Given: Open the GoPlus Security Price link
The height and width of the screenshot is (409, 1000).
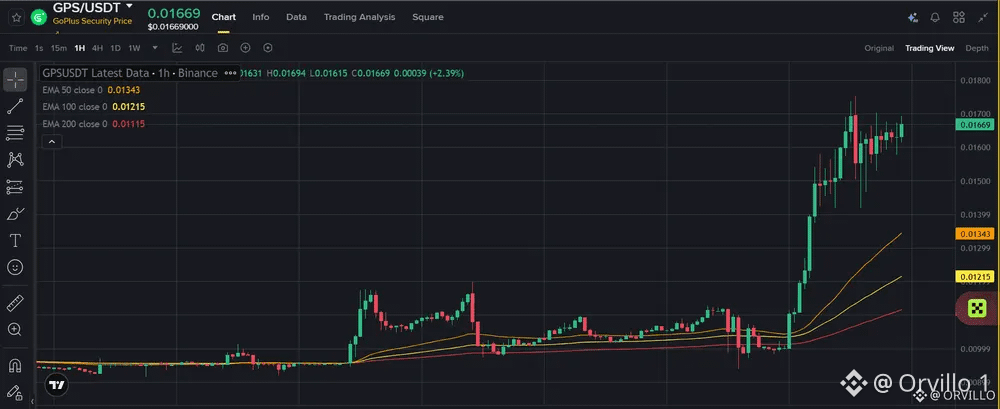Looking at the screenshot, I should 92,21.
